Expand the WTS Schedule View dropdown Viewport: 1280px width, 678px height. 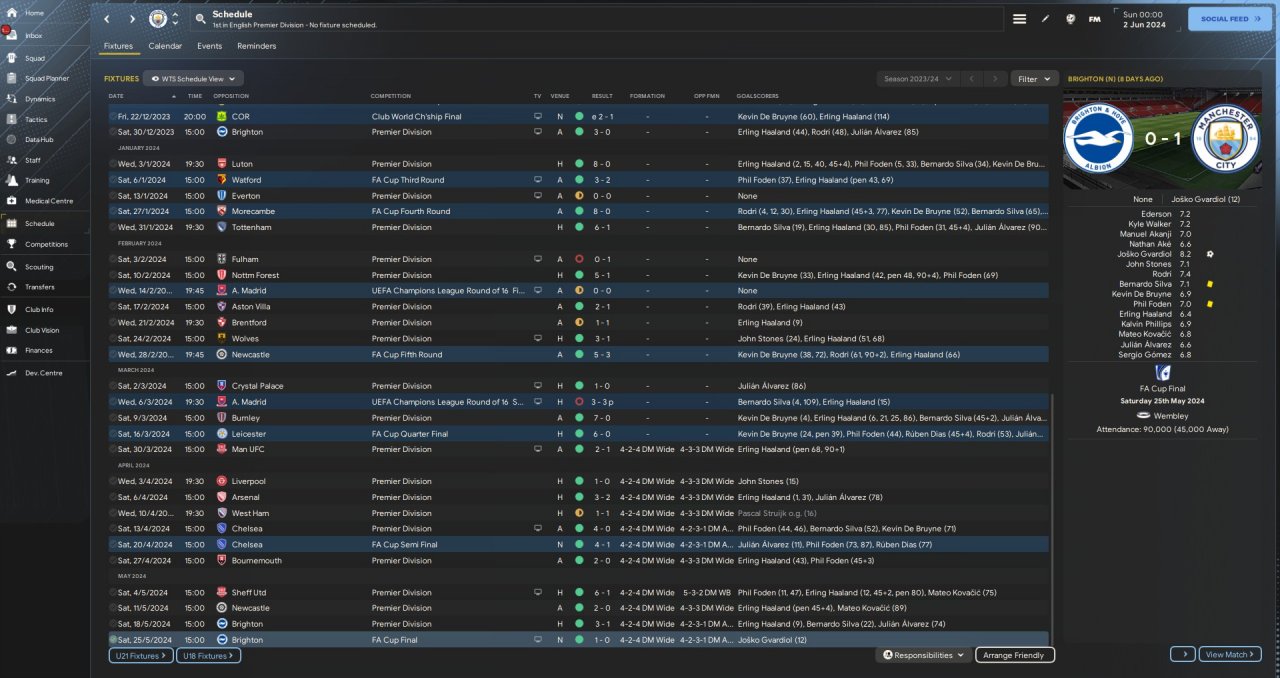pos(193,78)
